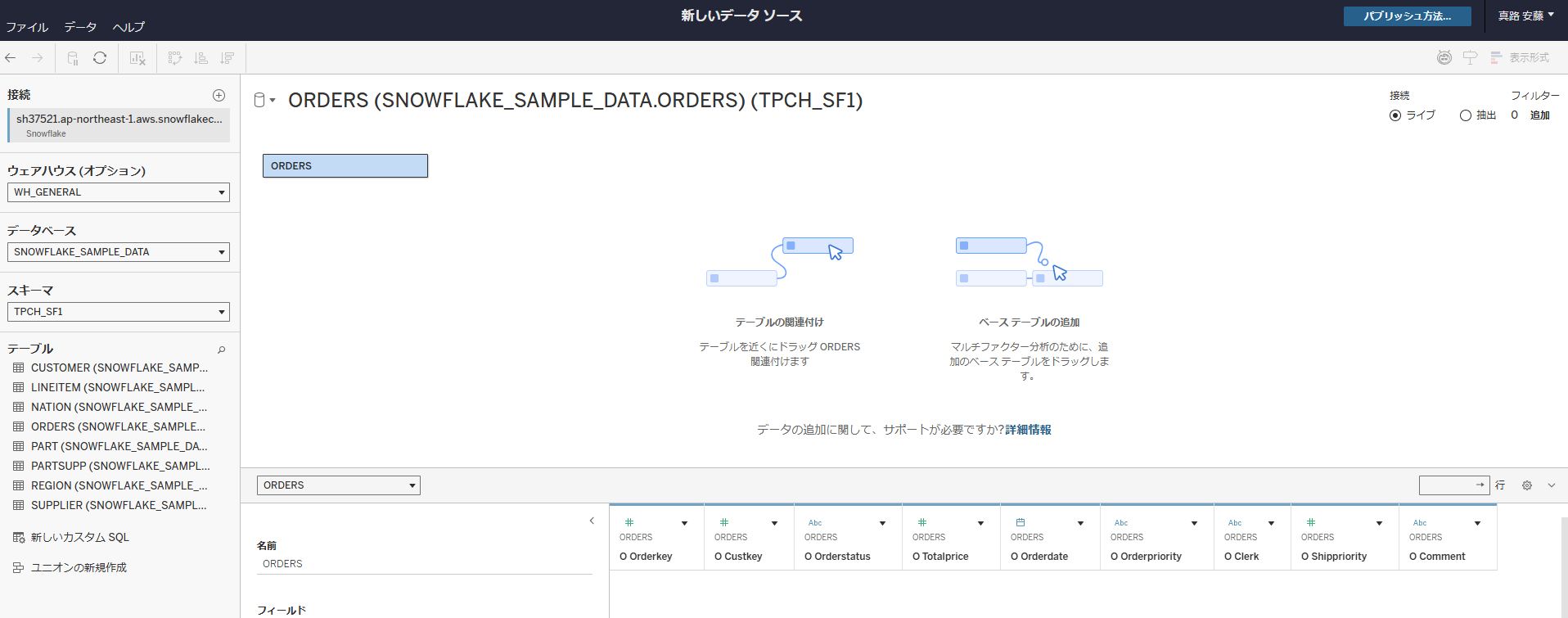Open the データ menu

click(x=81, y=27)
